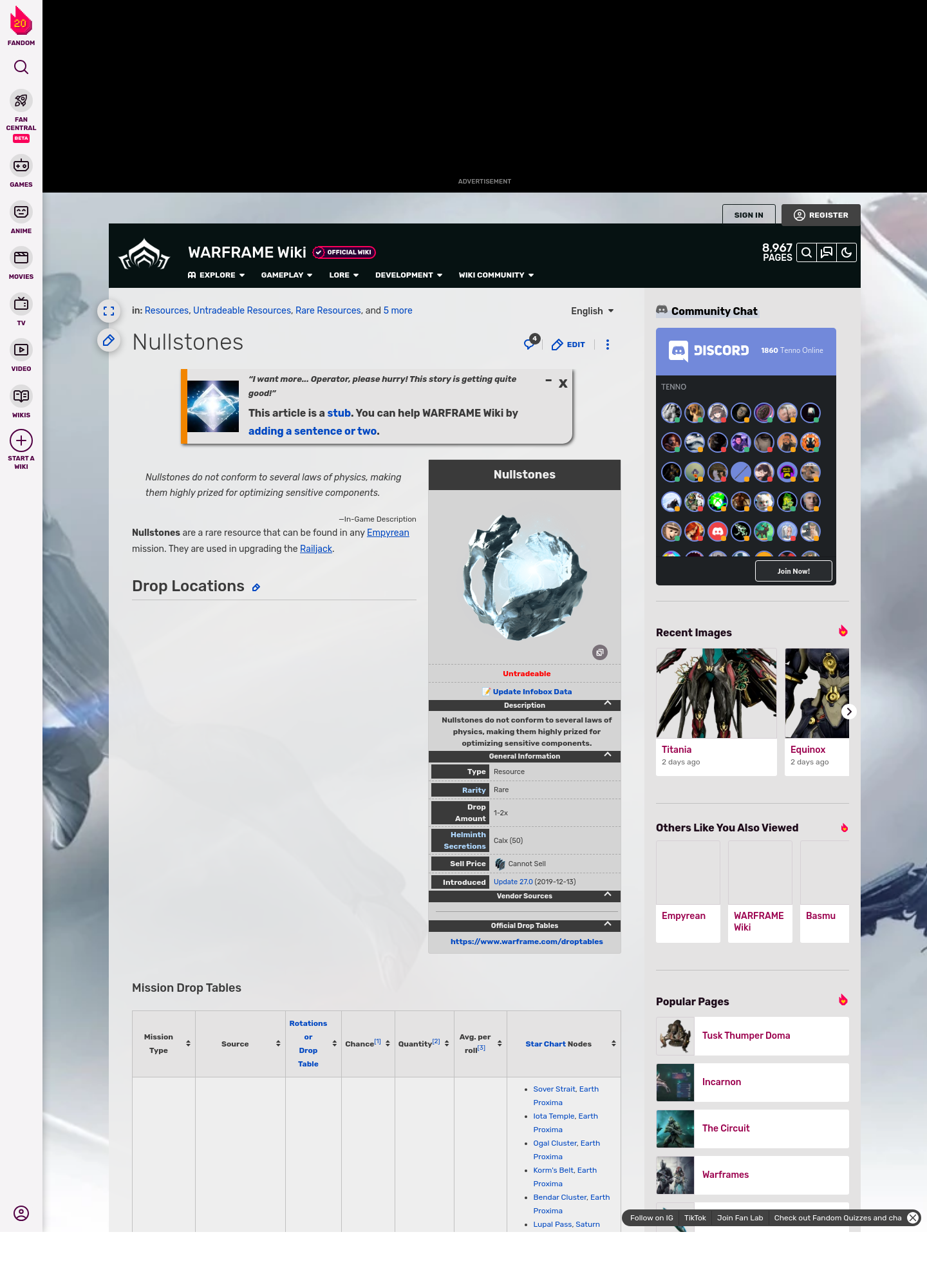
Task: Open the DEVELOPMENT dropdown menu
Action: tap(409, 275)
